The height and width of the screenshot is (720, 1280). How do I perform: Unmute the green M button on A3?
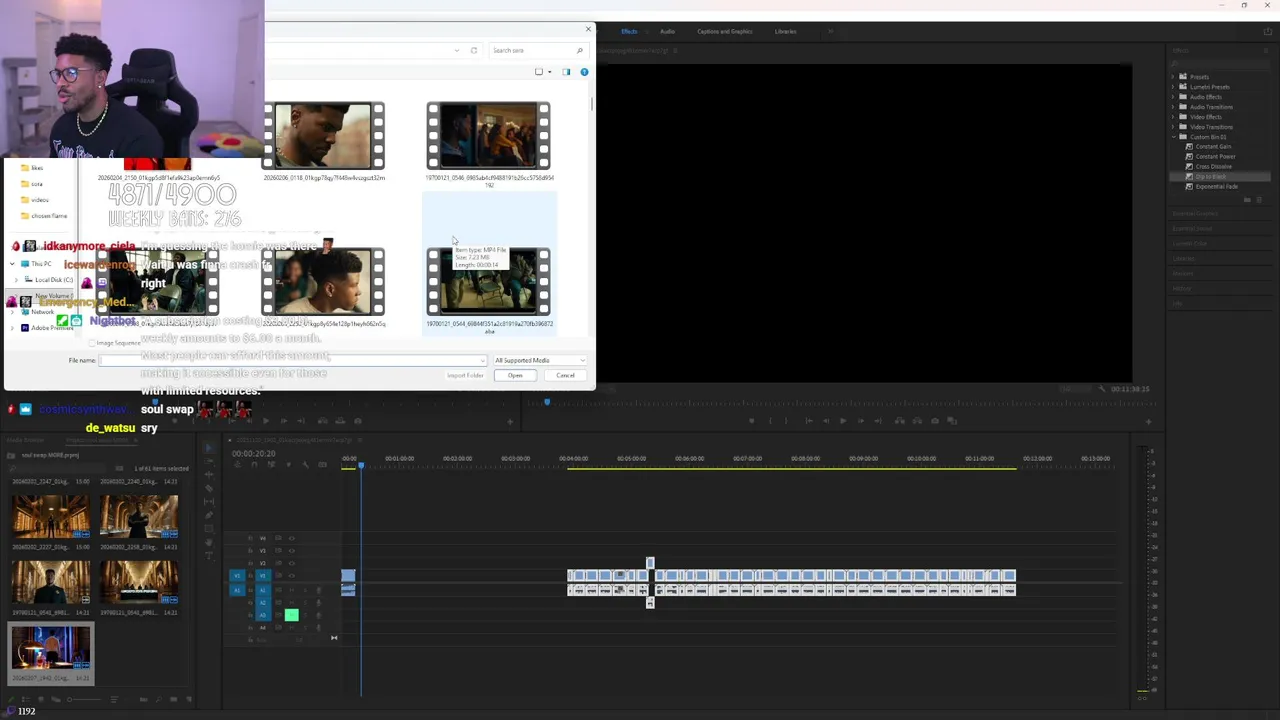click(x=291, y=615)
